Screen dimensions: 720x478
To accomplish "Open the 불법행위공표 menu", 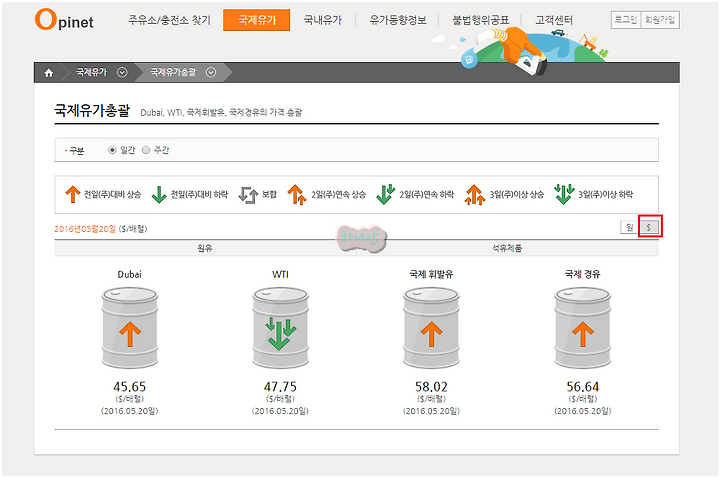I will [481, 20].
